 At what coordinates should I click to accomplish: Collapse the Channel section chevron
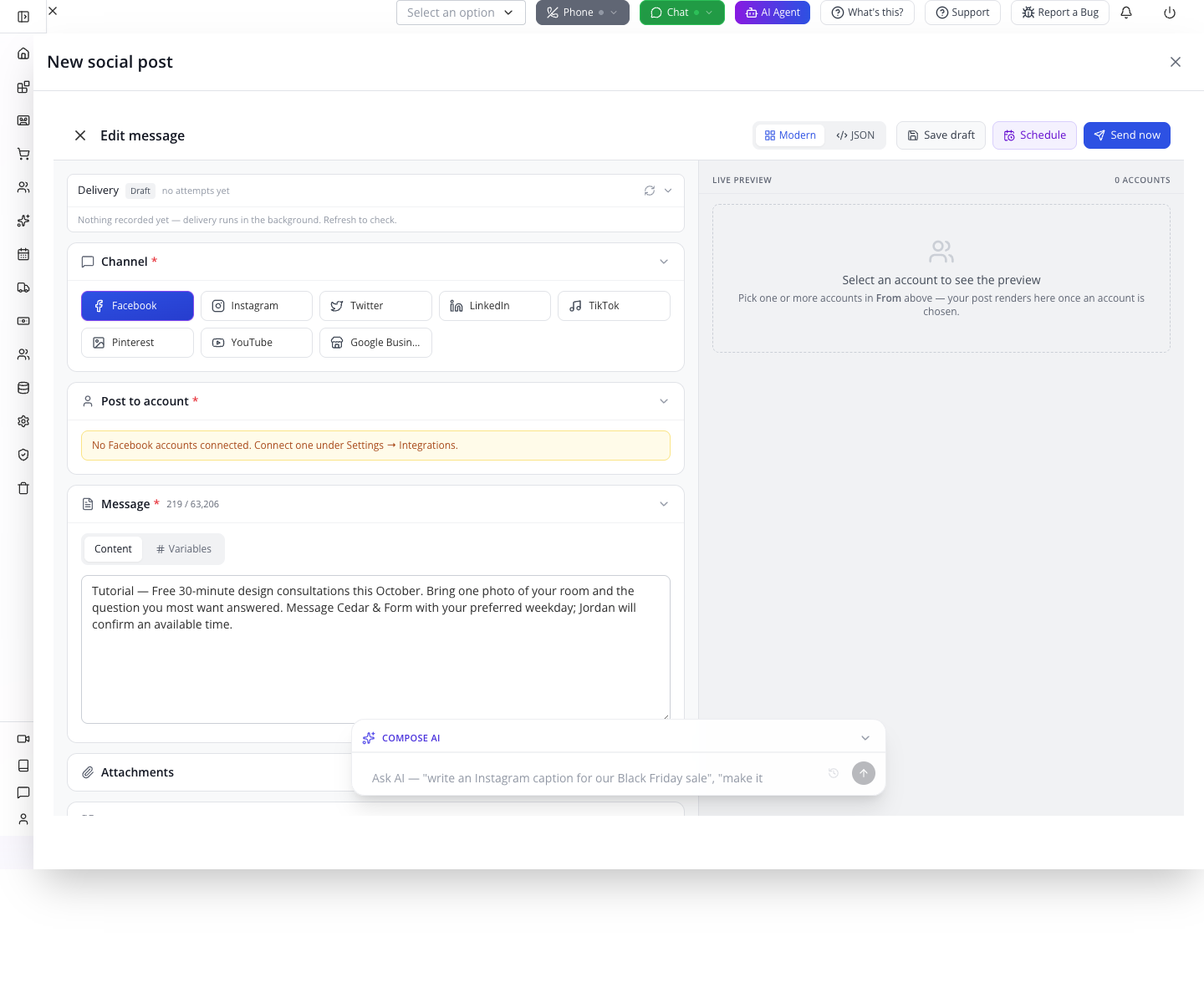click(664, 262)
